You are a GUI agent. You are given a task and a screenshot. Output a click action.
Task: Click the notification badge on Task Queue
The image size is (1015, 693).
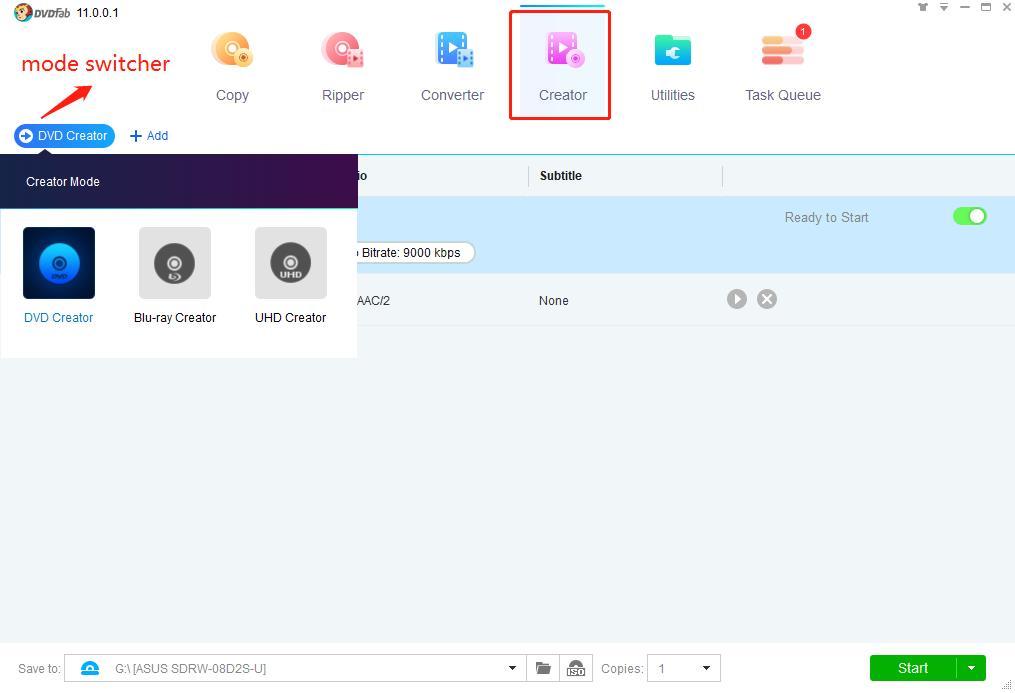(x=803, y=31)
